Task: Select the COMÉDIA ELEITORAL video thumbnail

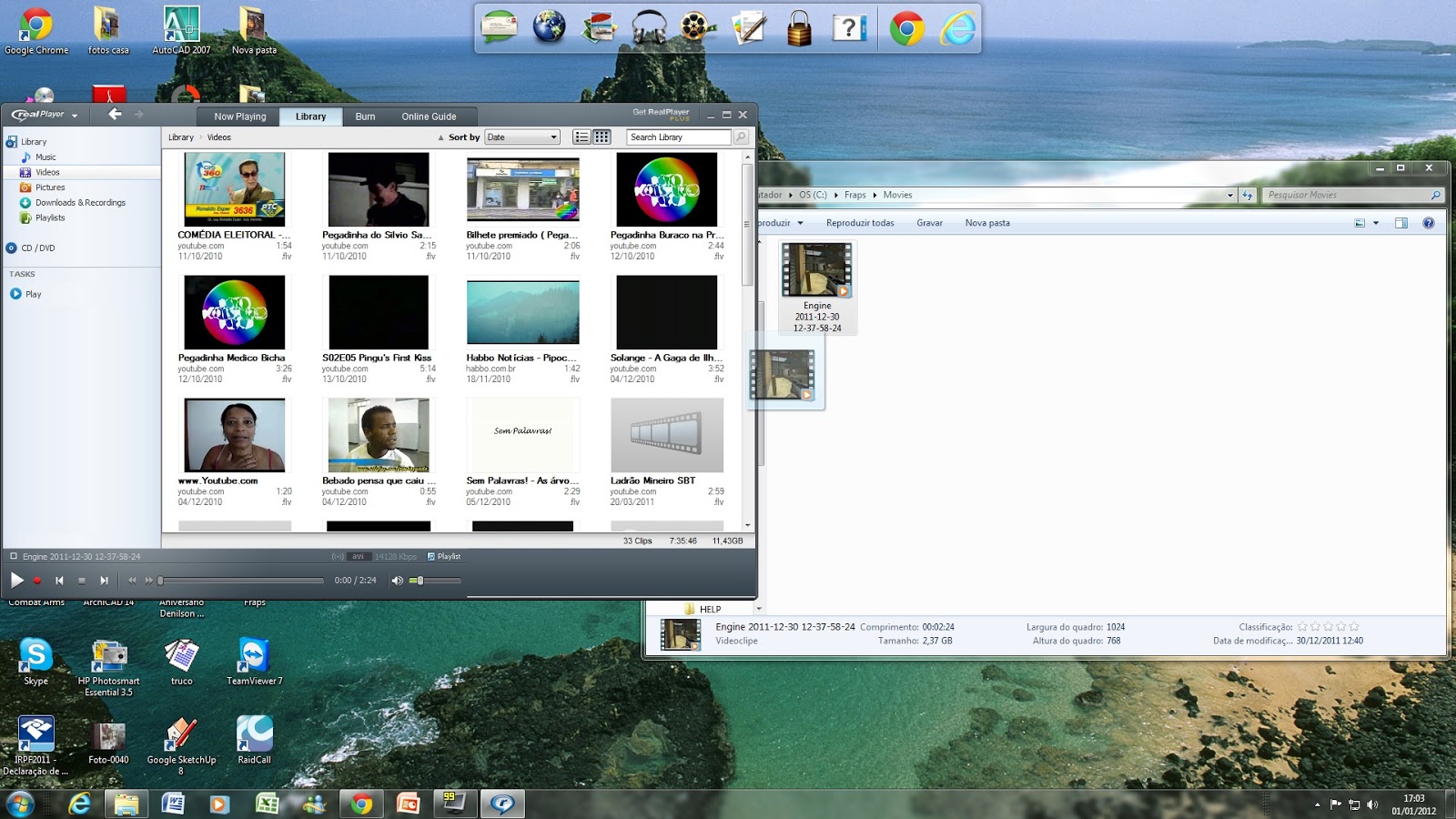Action: (235, 189)
